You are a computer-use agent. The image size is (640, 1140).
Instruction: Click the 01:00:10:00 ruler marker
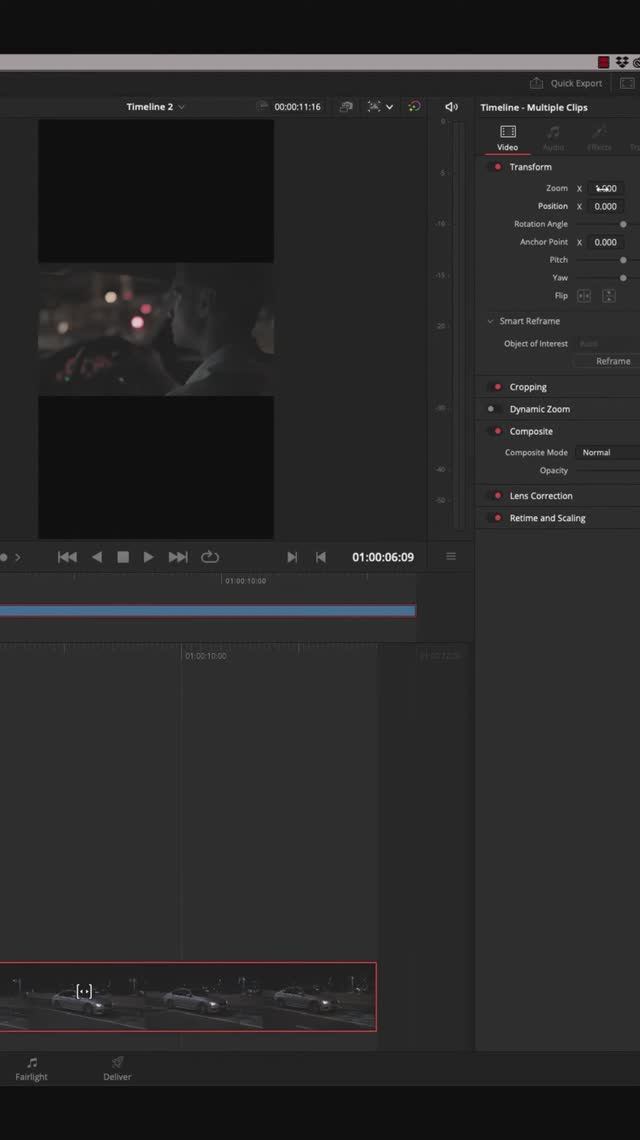206,656
